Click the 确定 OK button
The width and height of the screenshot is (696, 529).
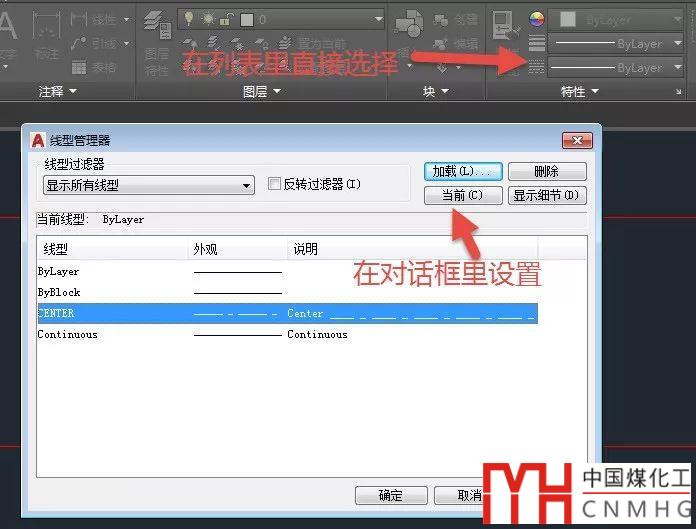coord(391,495)
